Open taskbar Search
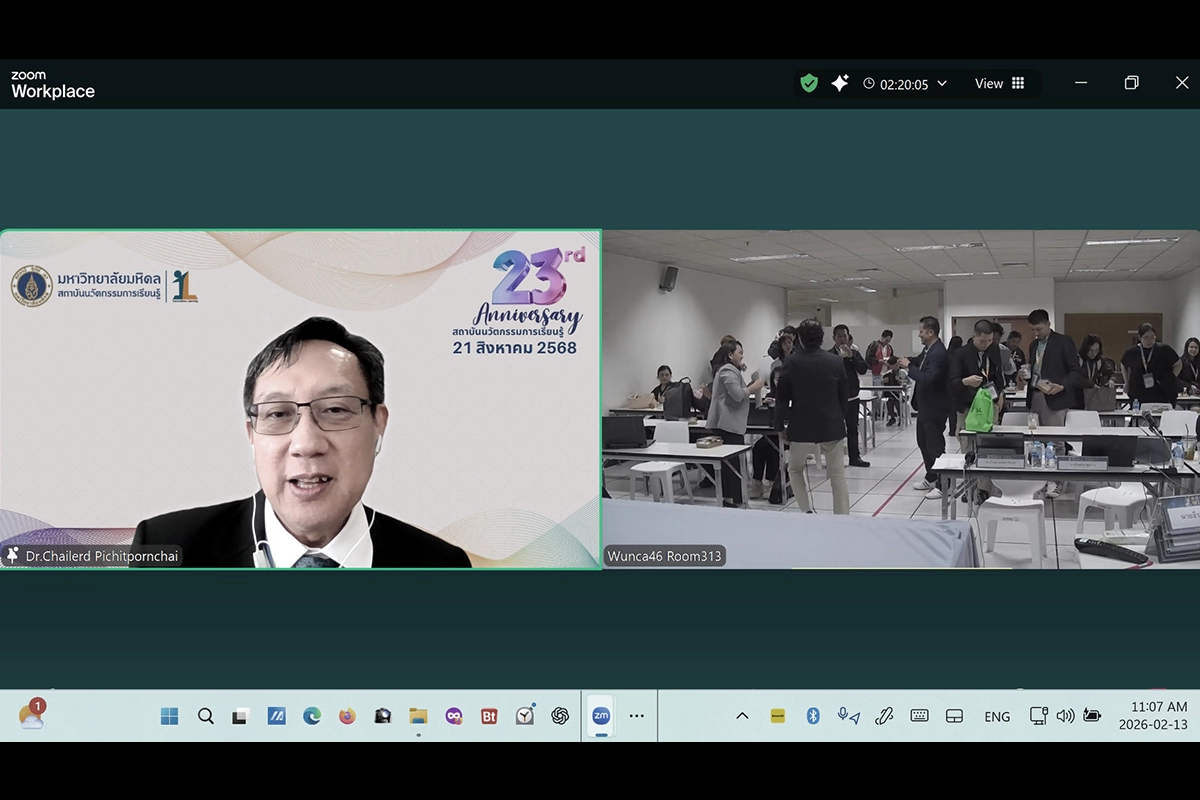This screenshot has height=800, width=1200. [x=206, y=716]
